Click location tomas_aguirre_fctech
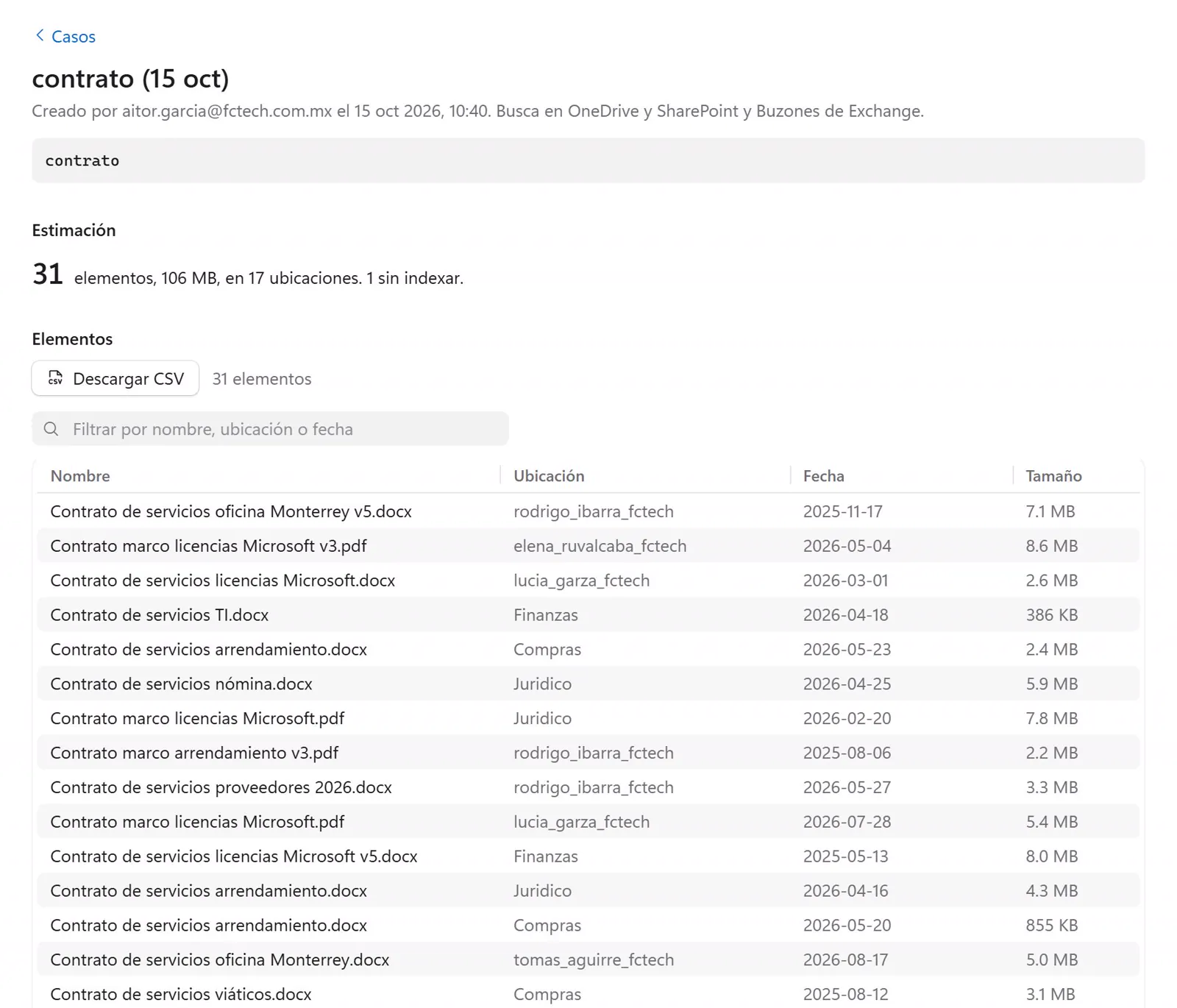 coord(594,959)
